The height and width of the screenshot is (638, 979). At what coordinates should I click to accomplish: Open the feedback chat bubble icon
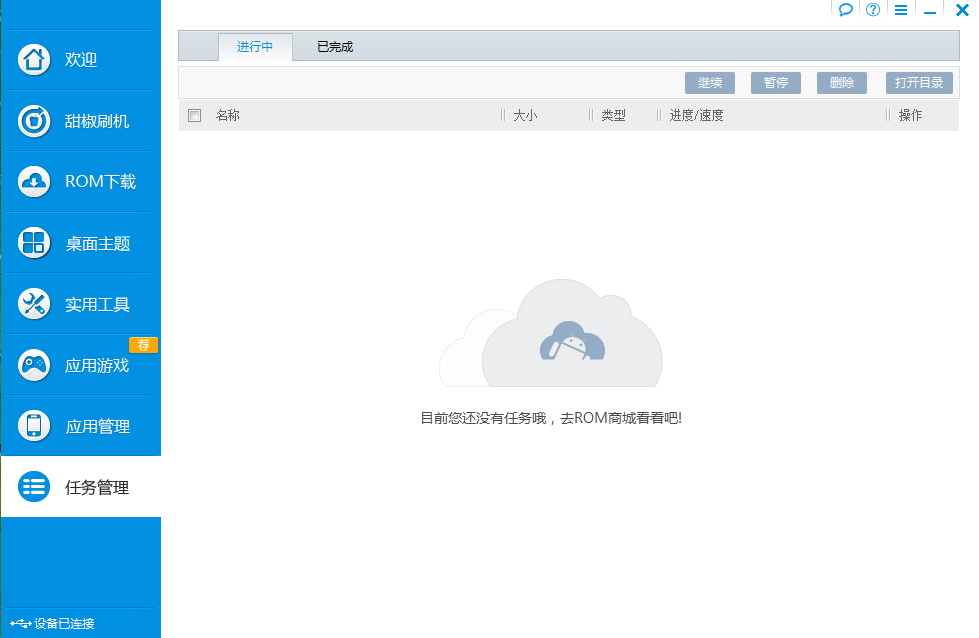845,10
